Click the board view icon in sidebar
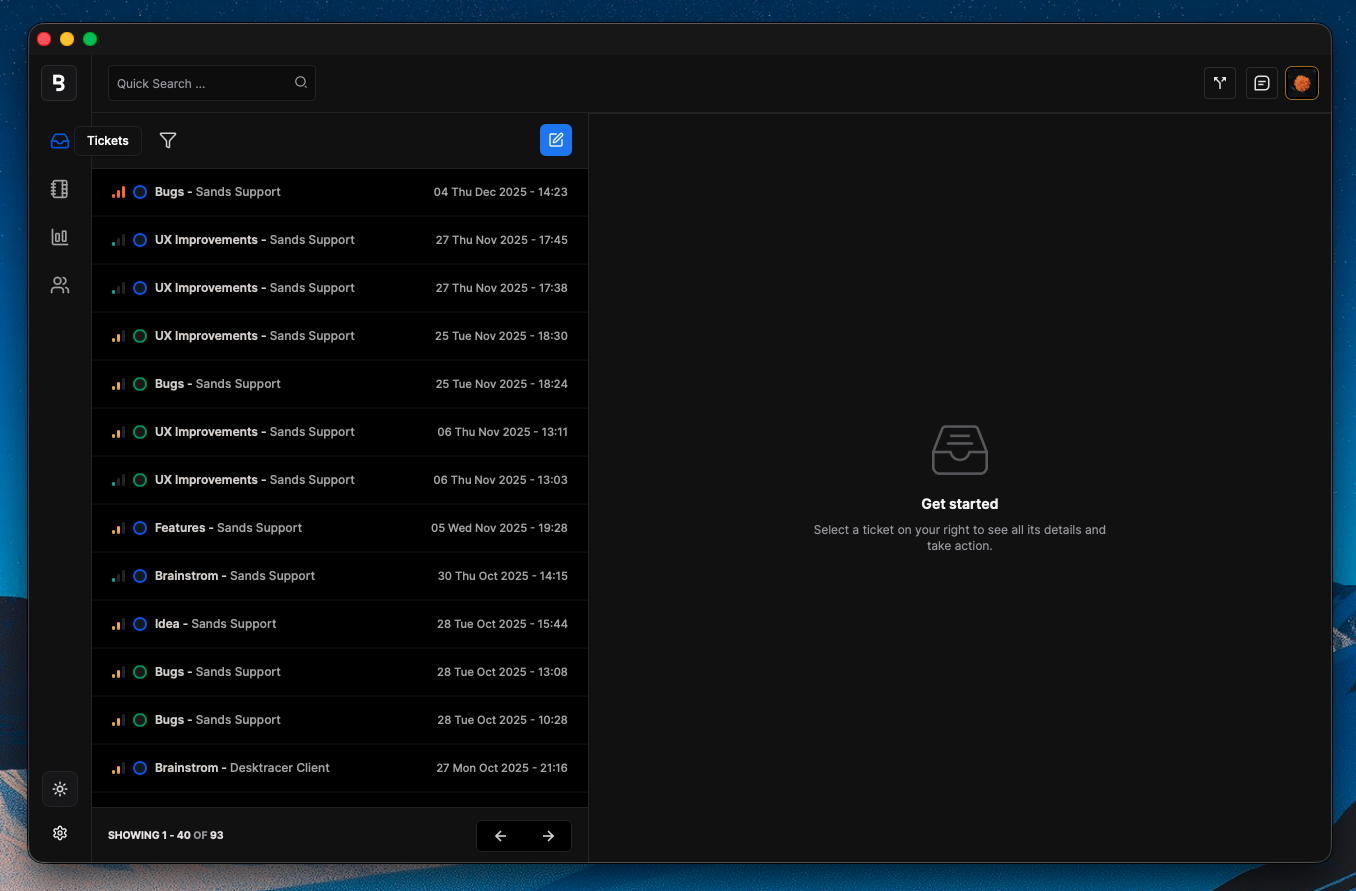 coord(60,189)
